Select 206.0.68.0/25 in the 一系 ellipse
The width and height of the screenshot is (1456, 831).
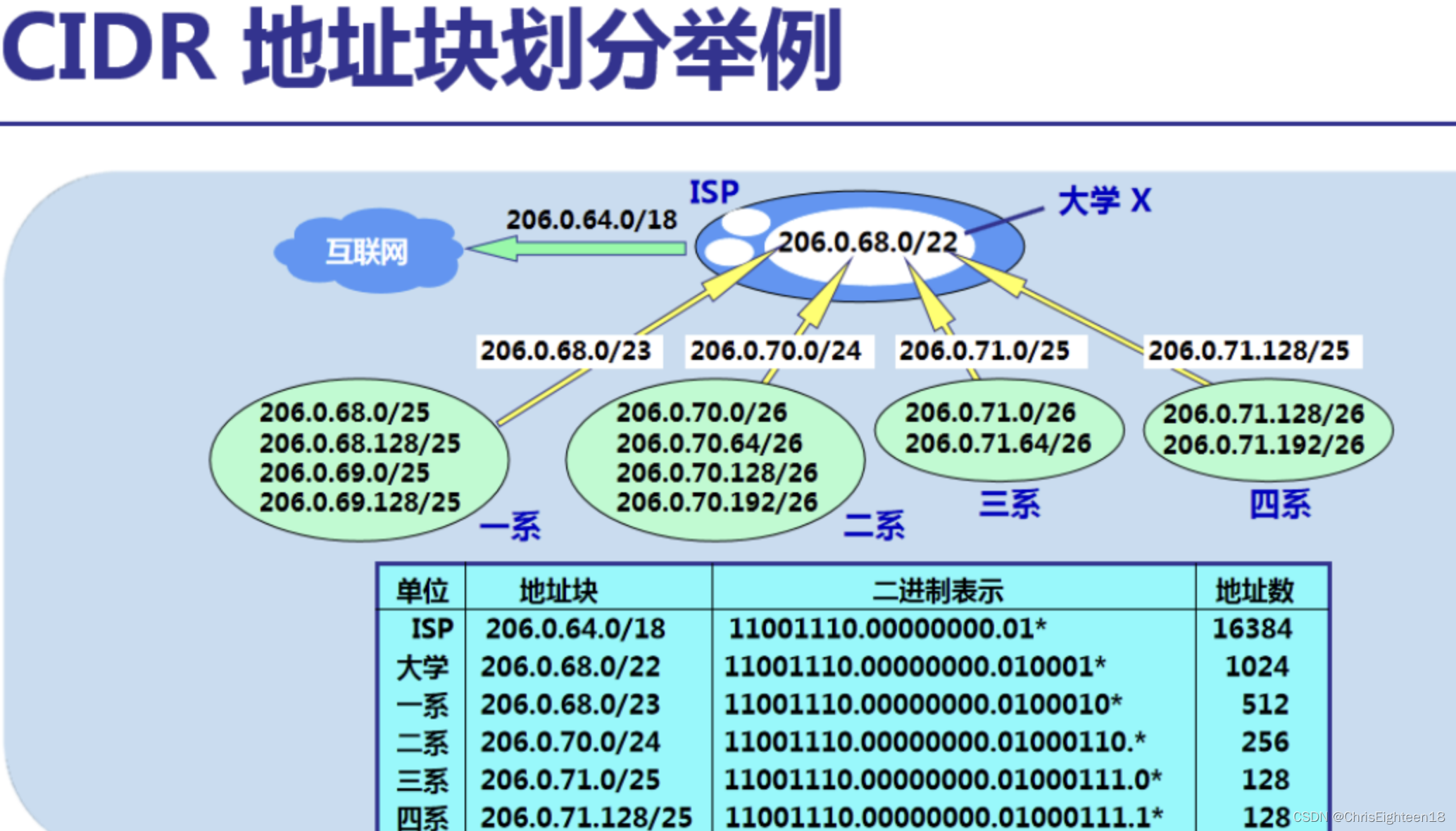tap(344, 413)
